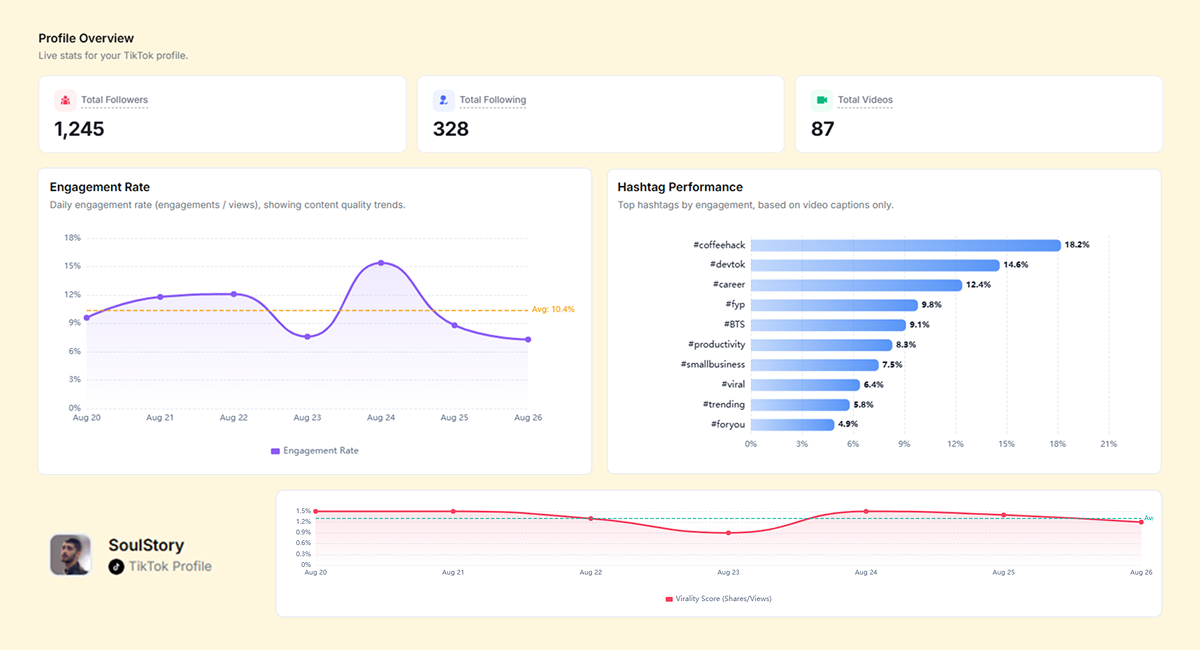
Task: Open the SoulStory profile avatar
Action: [70, 555]
